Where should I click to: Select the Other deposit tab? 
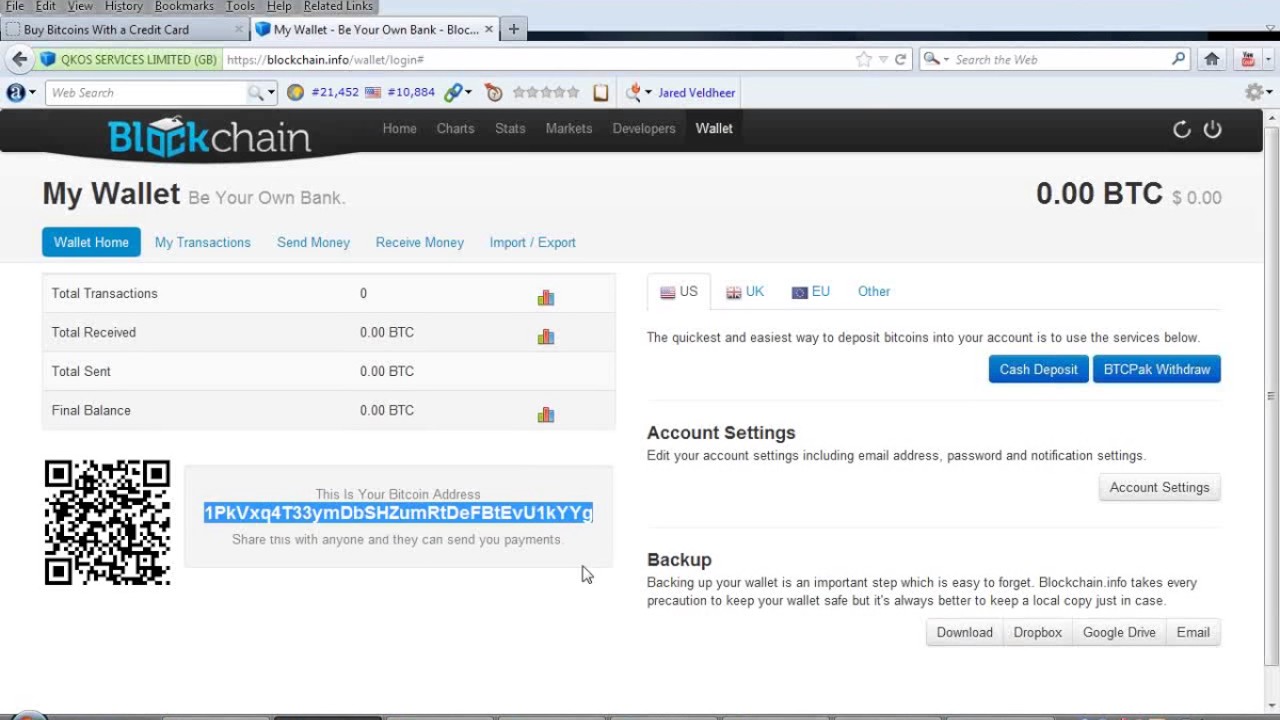point(873,291)
